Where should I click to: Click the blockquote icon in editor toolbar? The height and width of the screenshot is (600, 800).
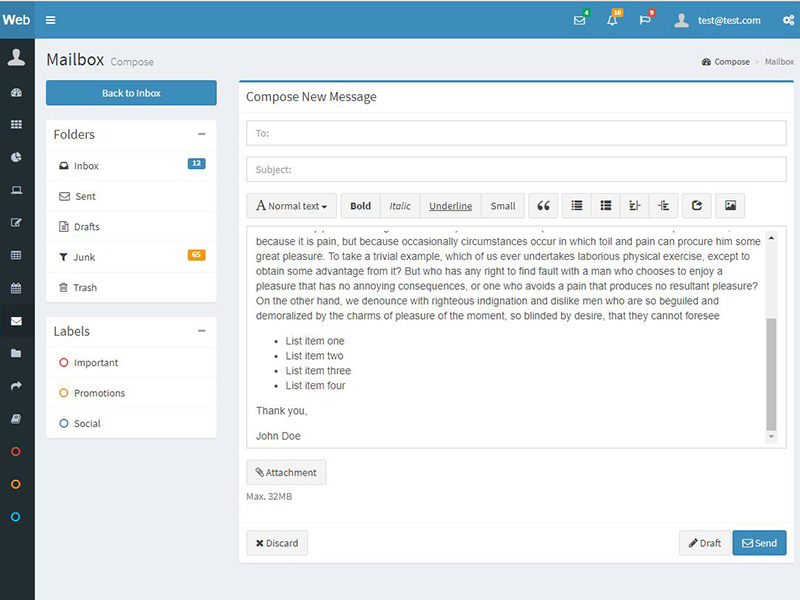543,206
